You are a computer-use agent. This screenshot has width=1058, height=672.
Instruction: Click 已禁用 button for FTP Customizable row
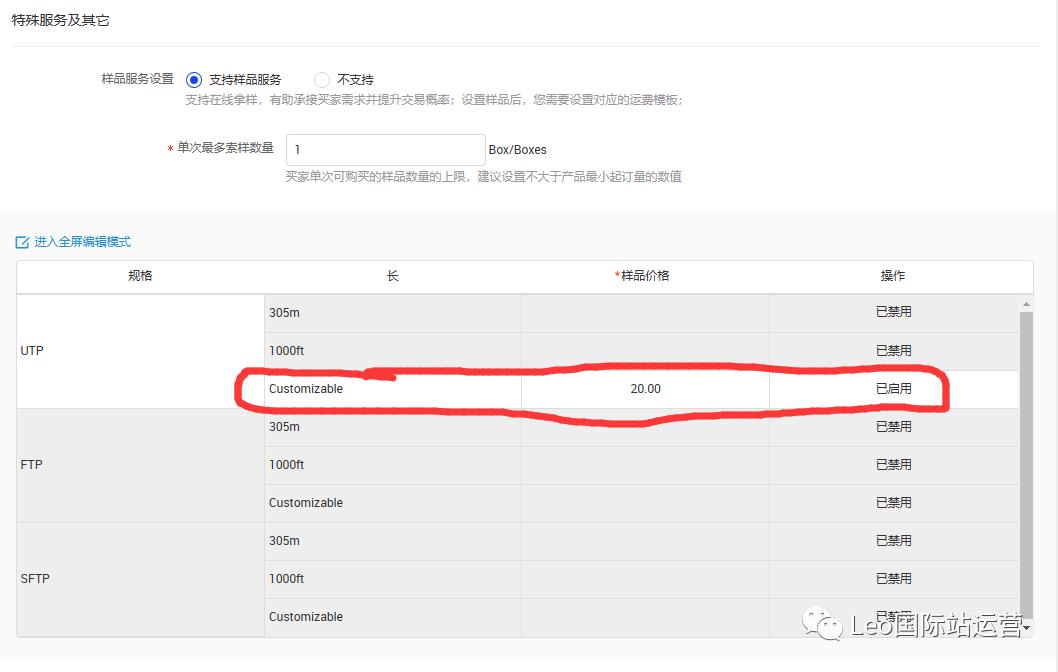click(894, 503)
